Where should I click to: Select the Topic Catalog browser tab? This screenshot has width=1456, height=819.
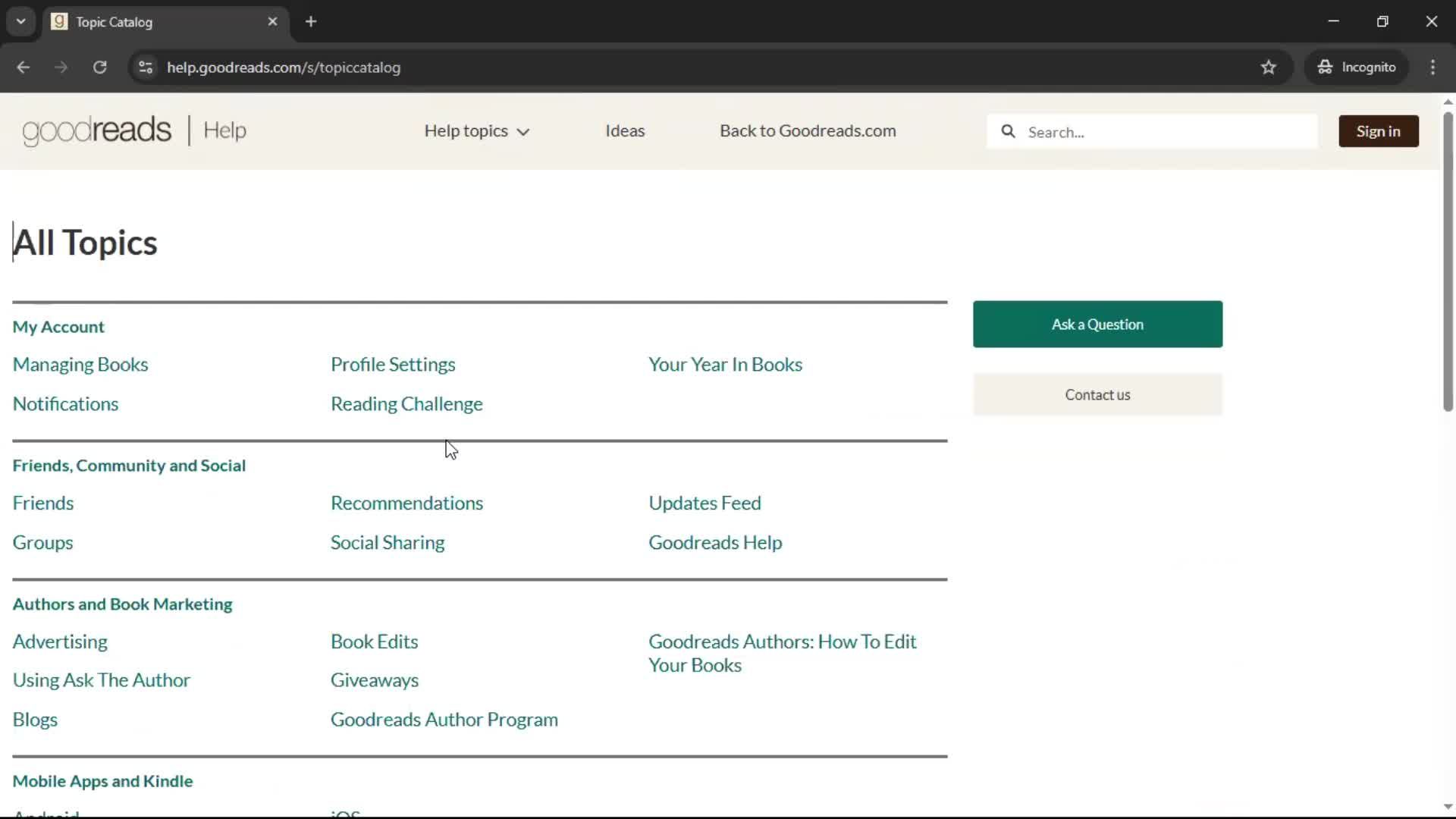(x=165, y=22)
